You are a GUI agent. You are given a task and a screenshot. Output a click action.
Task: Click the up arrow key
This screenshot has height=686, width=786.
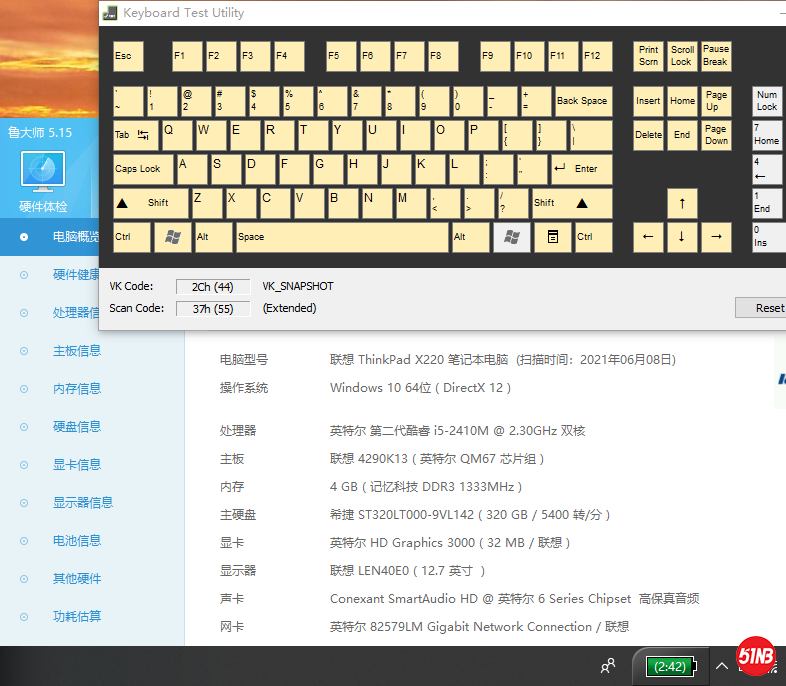click(682, 203)
